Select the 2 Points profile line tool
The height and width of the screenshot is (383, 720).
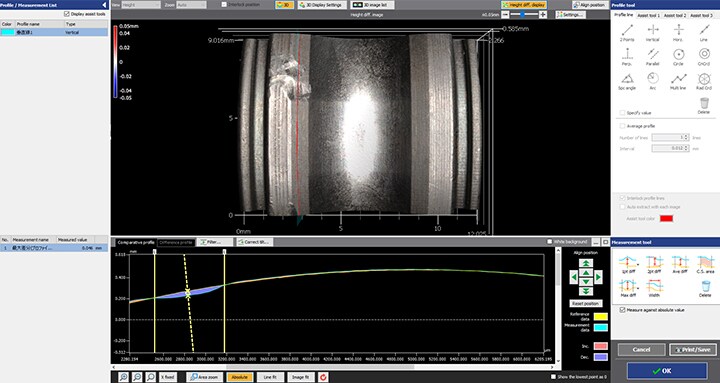[627, 33]
